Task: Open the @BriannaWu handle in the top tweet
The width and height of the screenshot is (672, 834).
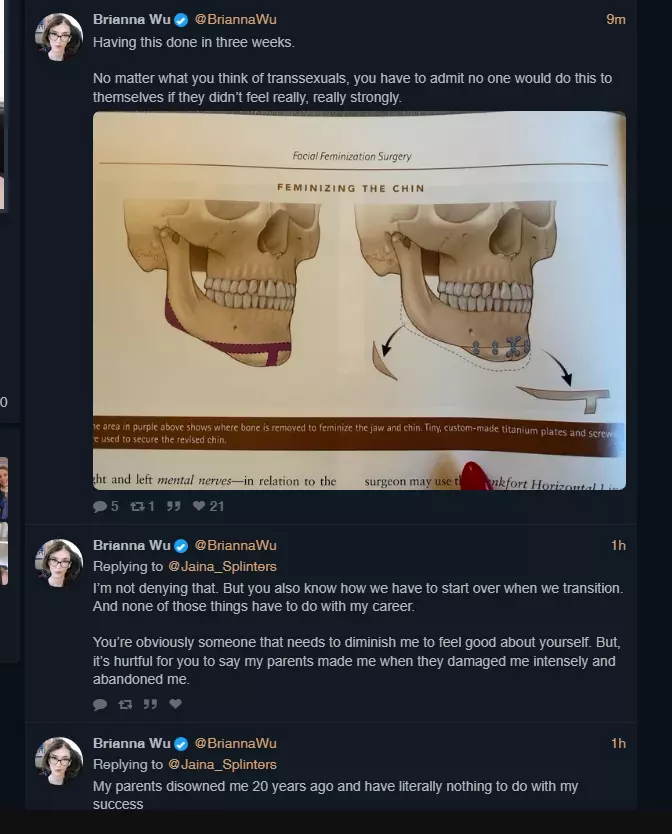Action: click(236, 20)
